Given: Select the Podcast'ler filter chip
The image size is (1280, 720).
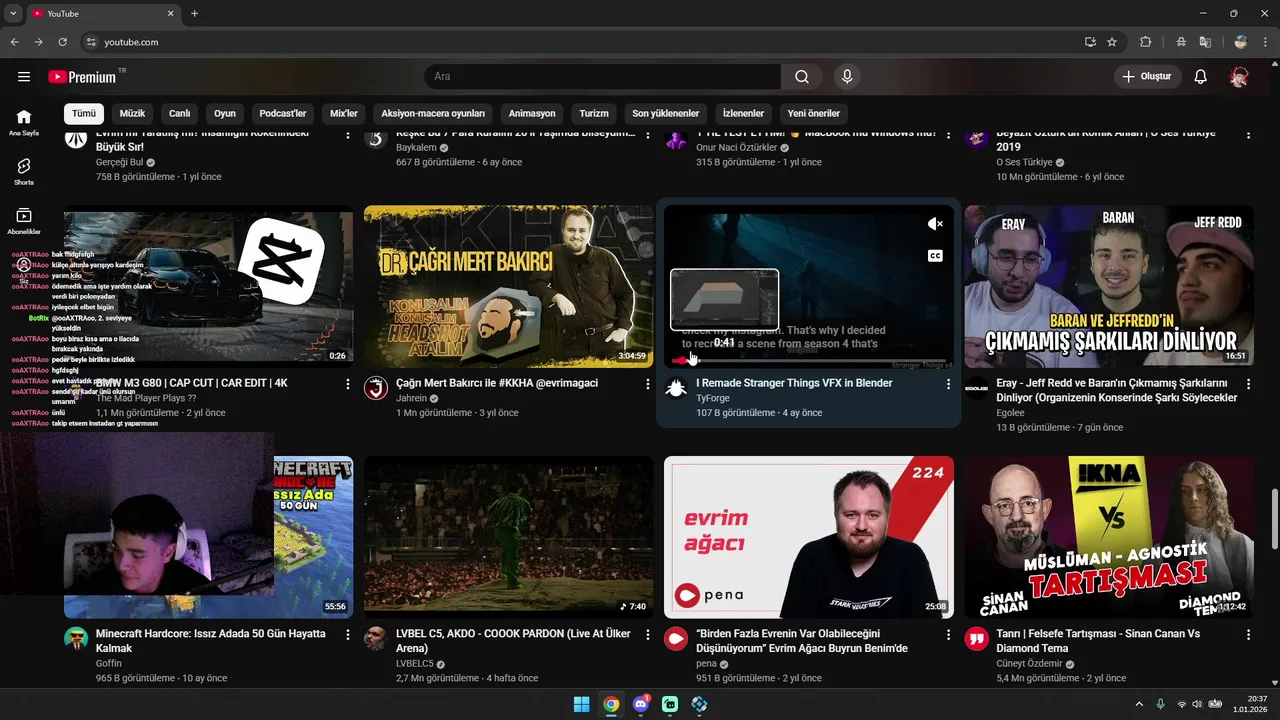Looking at the screenshot, I should pyautogui.click(x=283, y=114).
